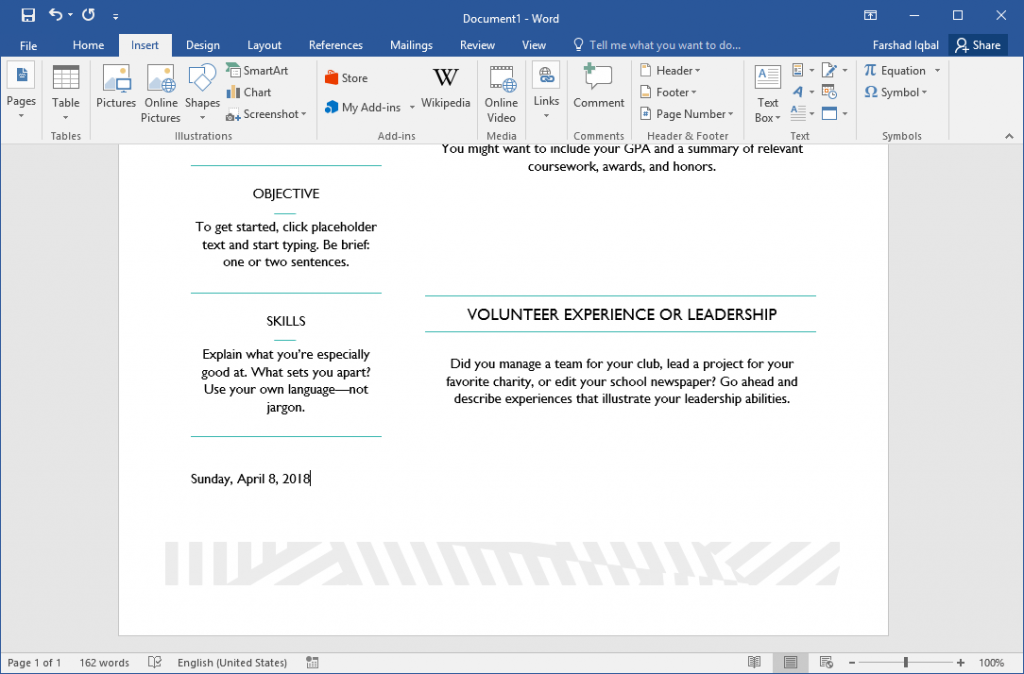Switch to Read Mode view
Viewport: 1024px width, 674px height.
tap(754, 662)
